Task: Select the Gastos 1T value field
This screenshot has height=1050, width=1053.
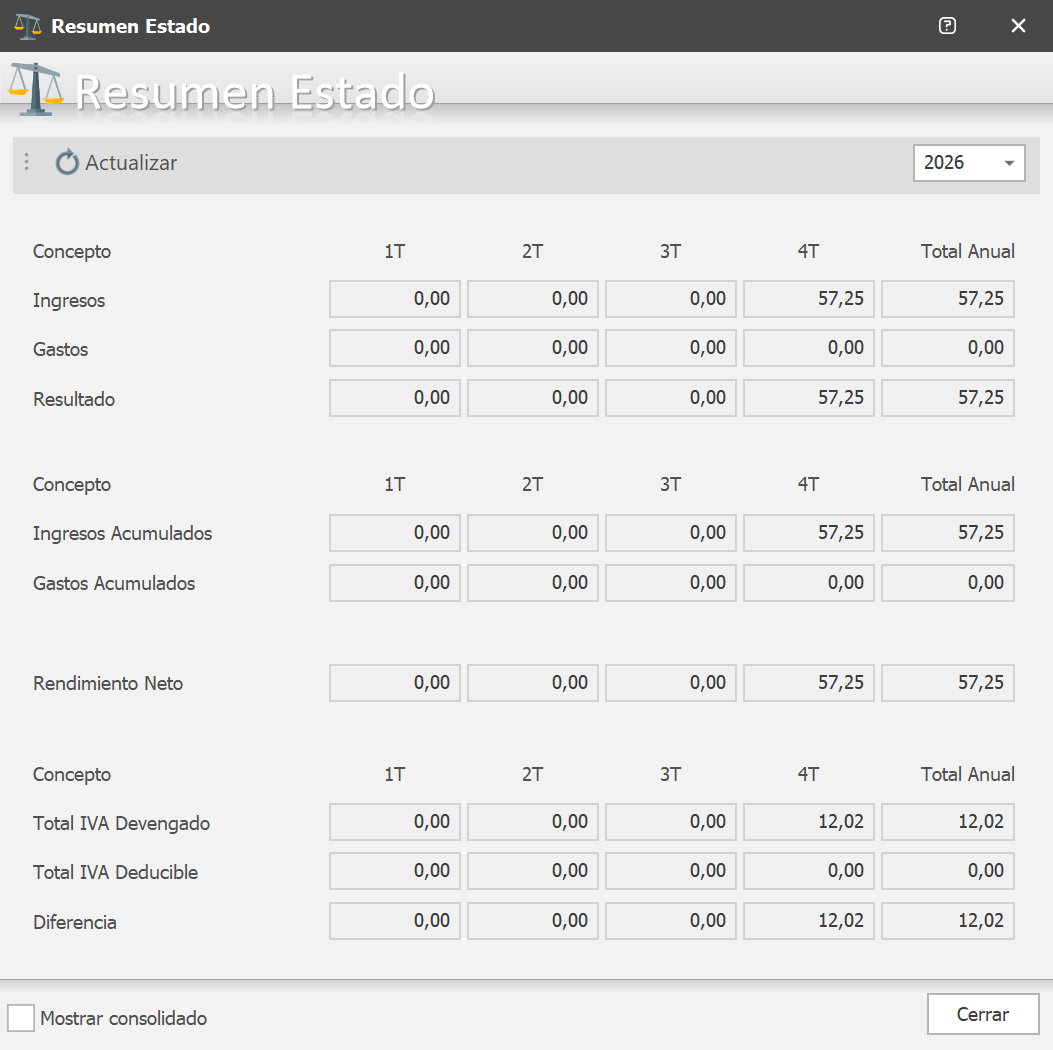Action: coord(395,348)
